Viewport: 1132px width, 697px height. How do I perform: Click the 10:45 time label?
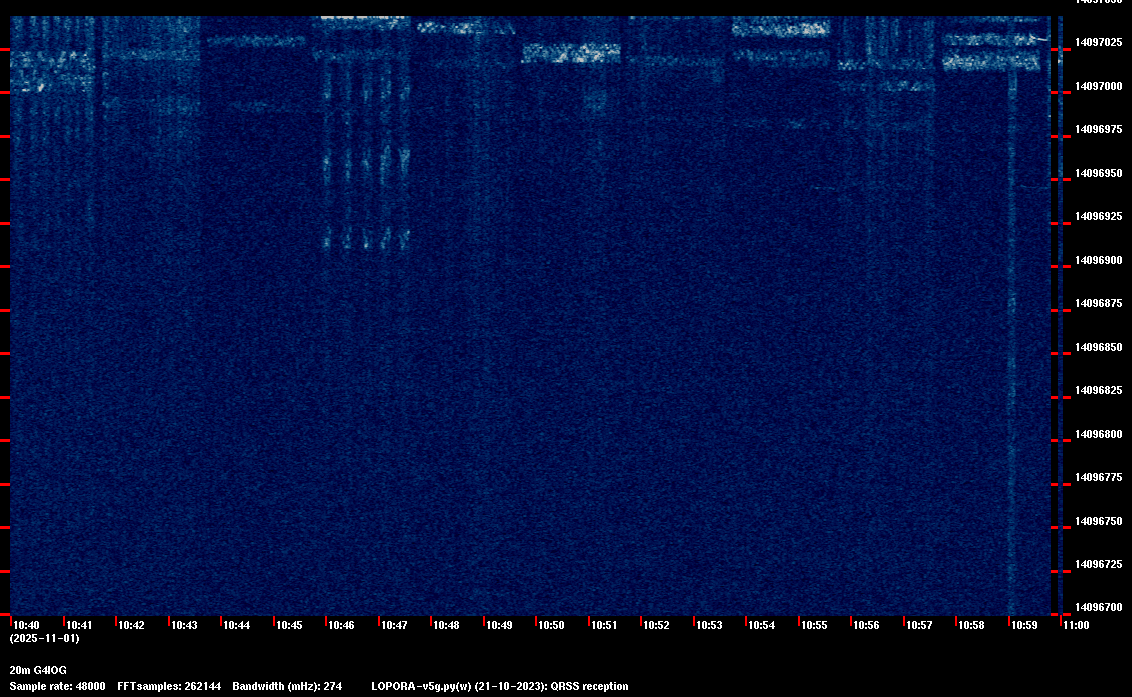pos(289,625)
